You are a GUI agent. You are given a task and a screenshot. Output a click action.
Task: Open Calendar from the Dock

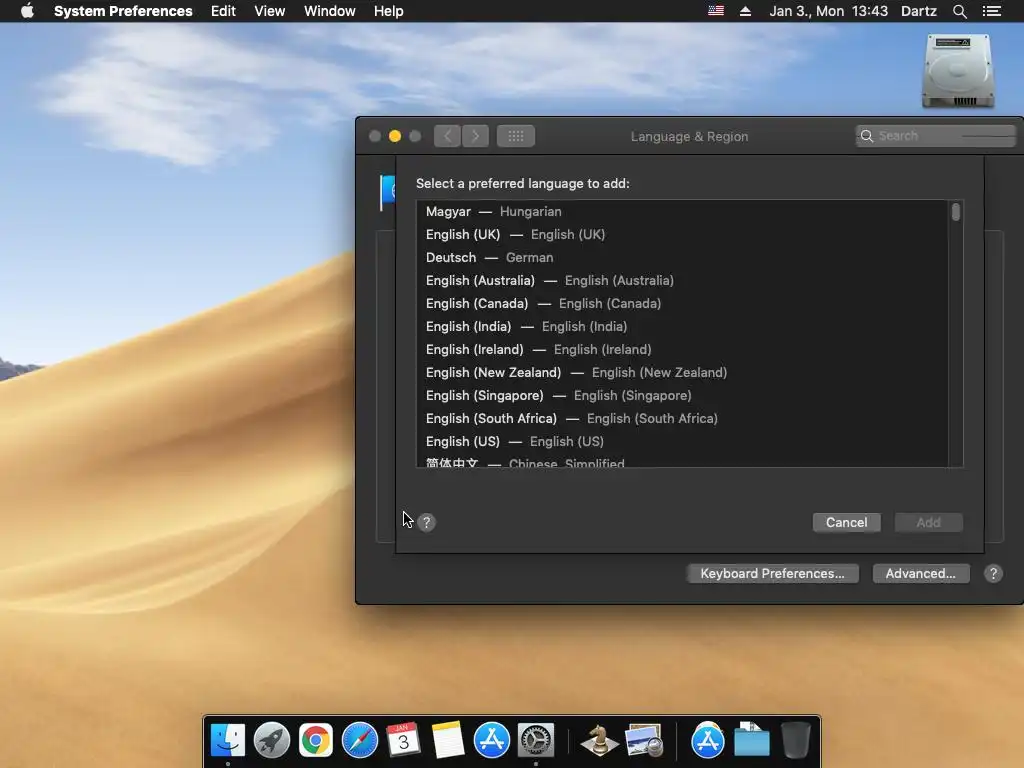(404, 740)
